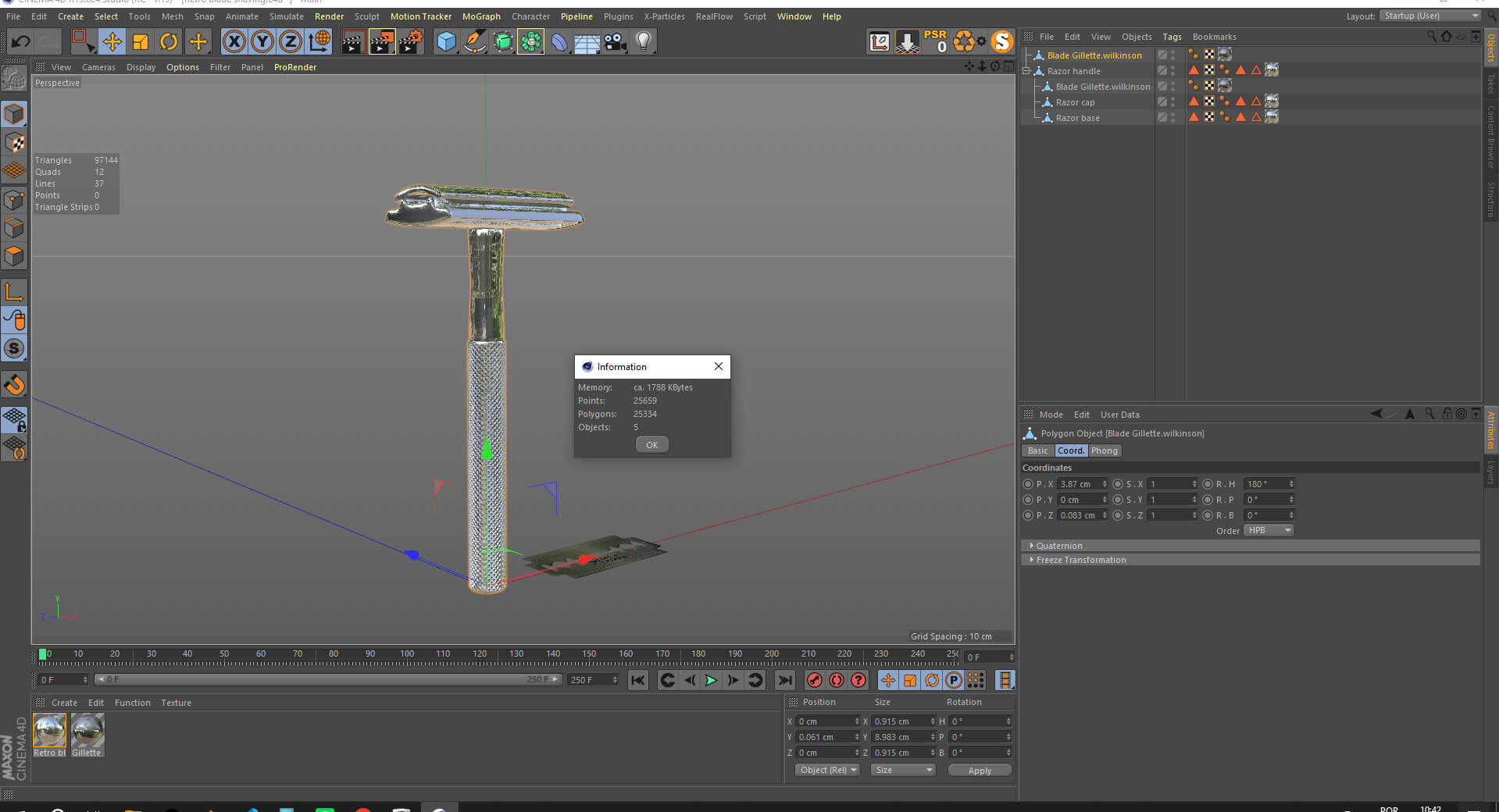Toggle P.X coordinate animation dot
The image size is (1499, 812).
1027,484
